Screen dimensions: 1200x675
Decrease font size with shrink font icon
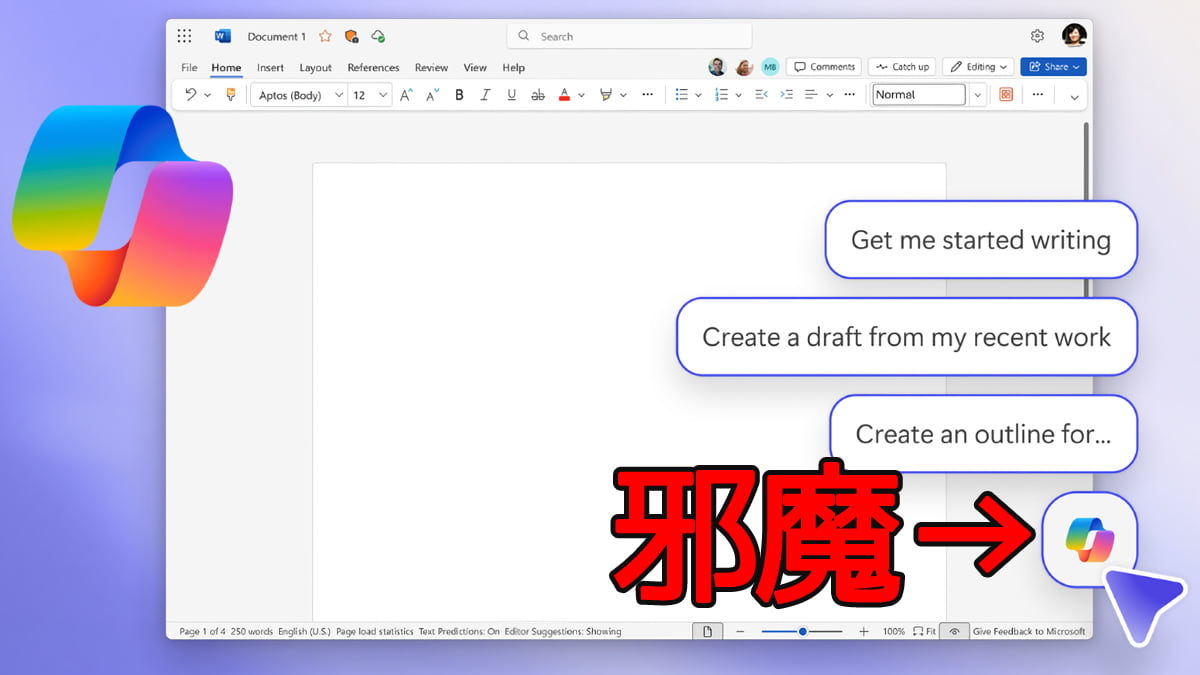pos(432,95)
